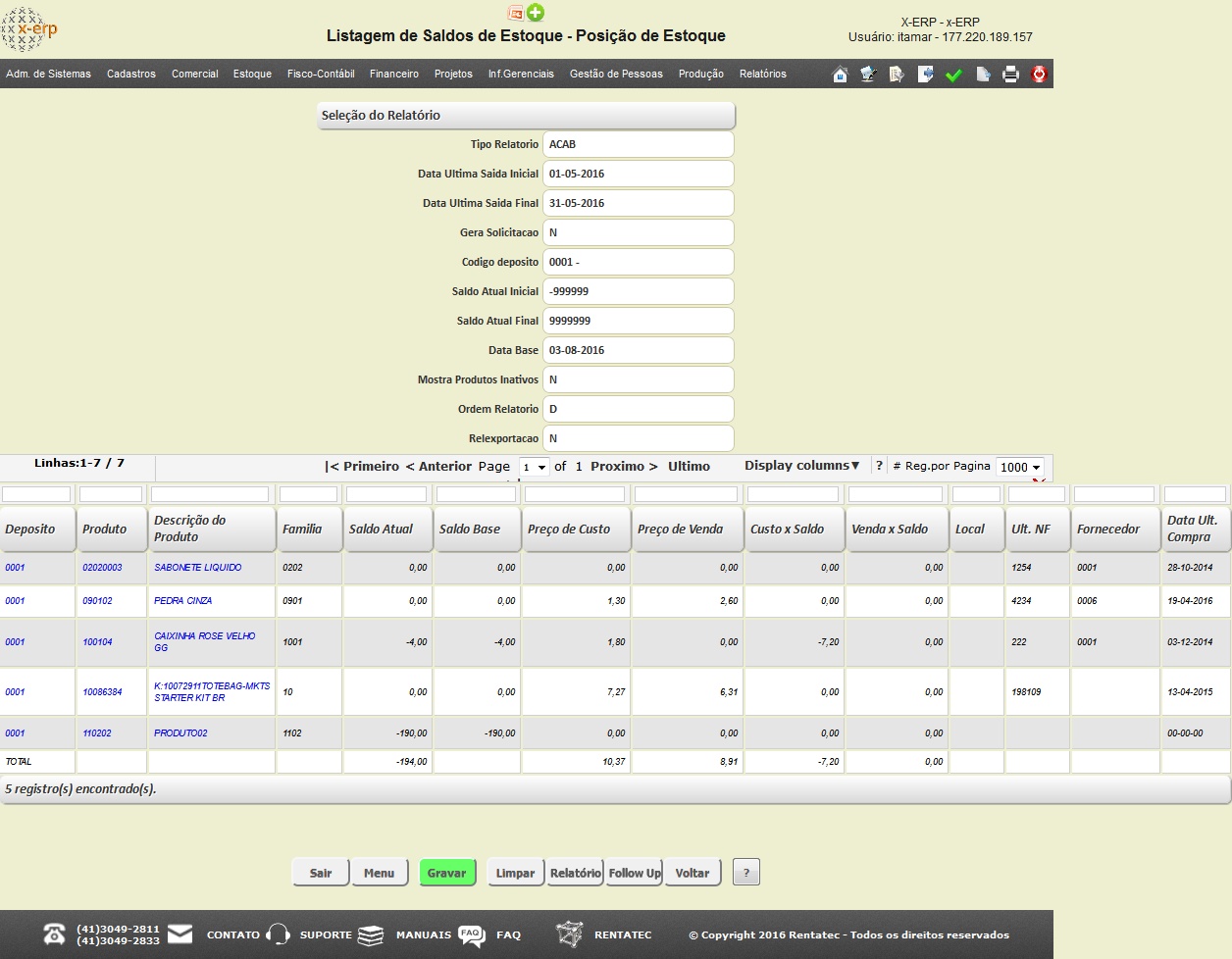The image size is (1232, 959).
Task: Click the Sair button
Action: [x=321, y=873]
